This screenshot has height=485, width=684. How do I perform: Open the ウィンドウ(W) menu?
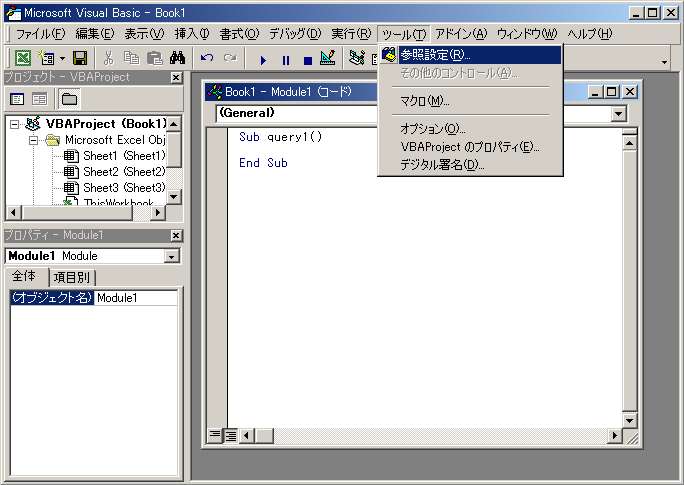[x=527, y=34]
